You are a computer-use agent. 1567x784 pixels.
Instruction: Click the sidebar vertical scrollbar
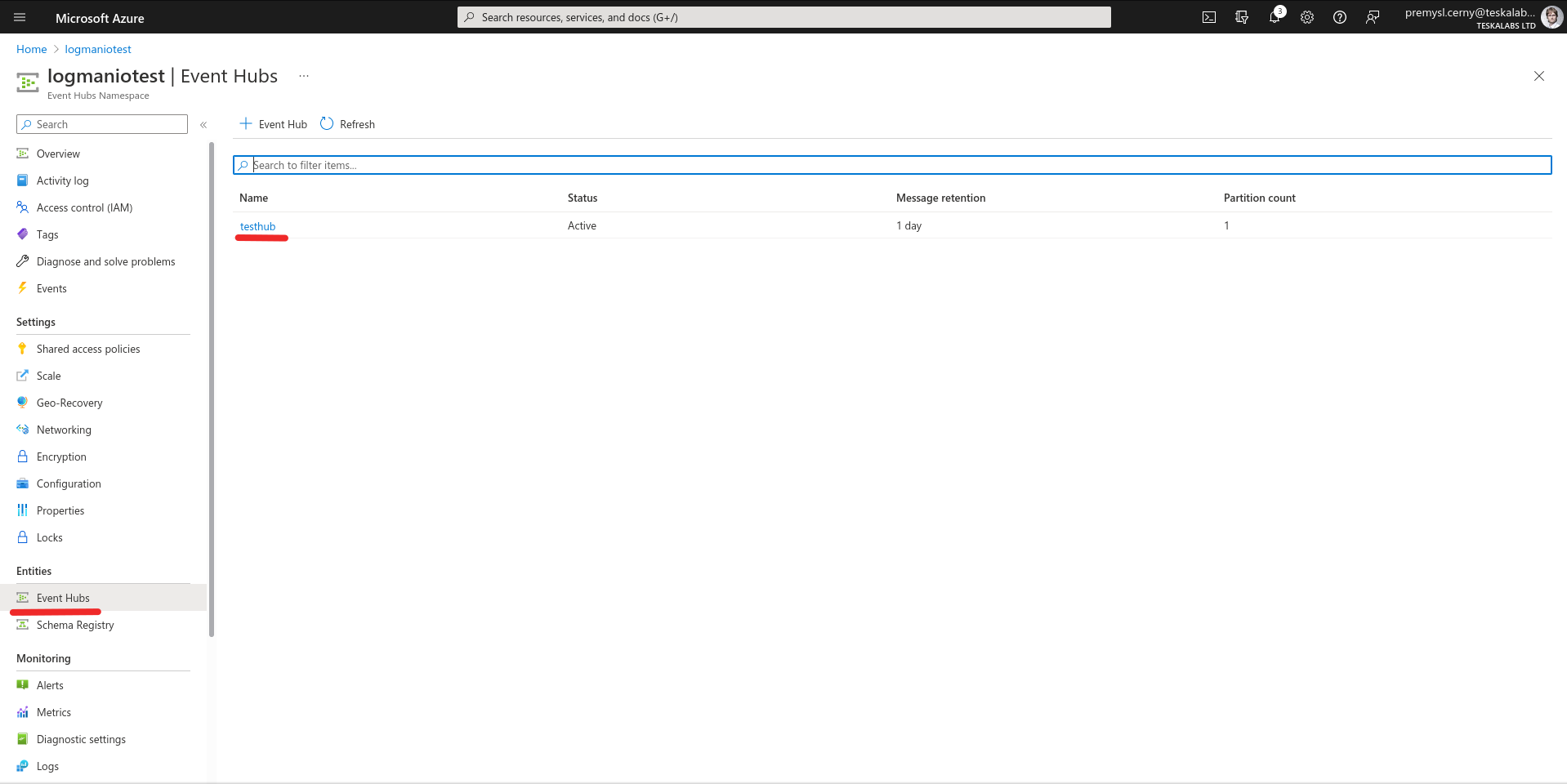click(x=212, y=389)
